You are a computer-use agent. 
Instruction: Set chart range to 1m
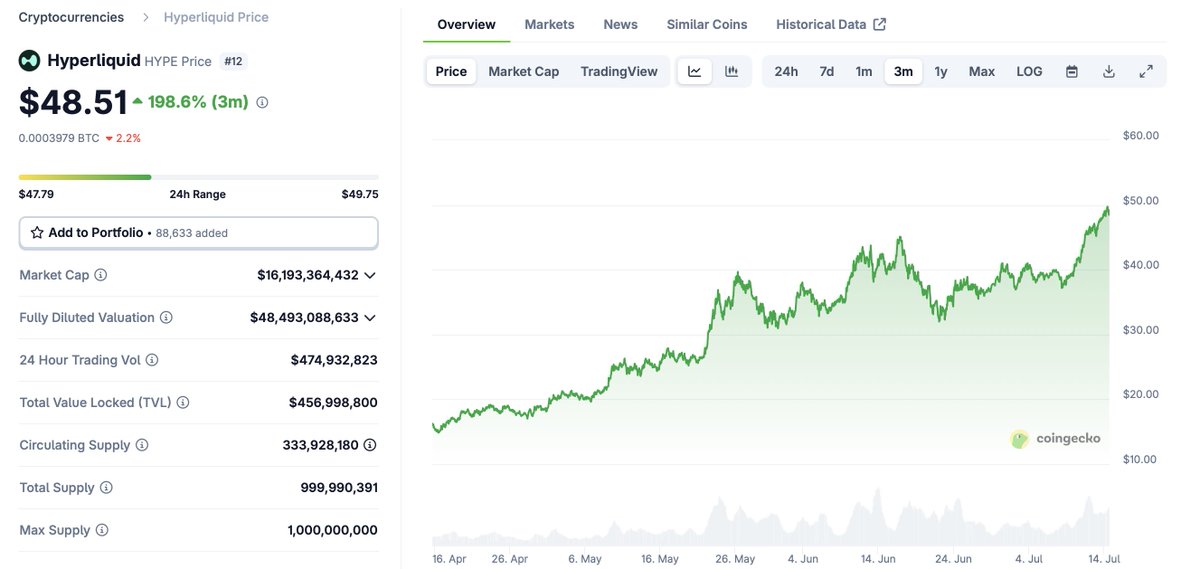coord(864,71)
